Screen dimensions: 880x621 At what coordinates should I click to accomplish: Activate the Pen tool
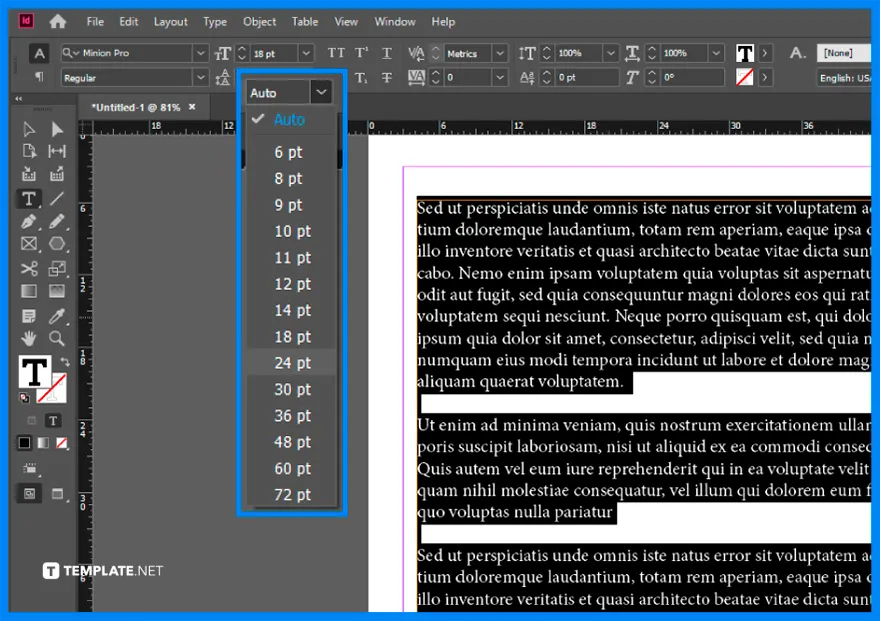tap(28, 221)
